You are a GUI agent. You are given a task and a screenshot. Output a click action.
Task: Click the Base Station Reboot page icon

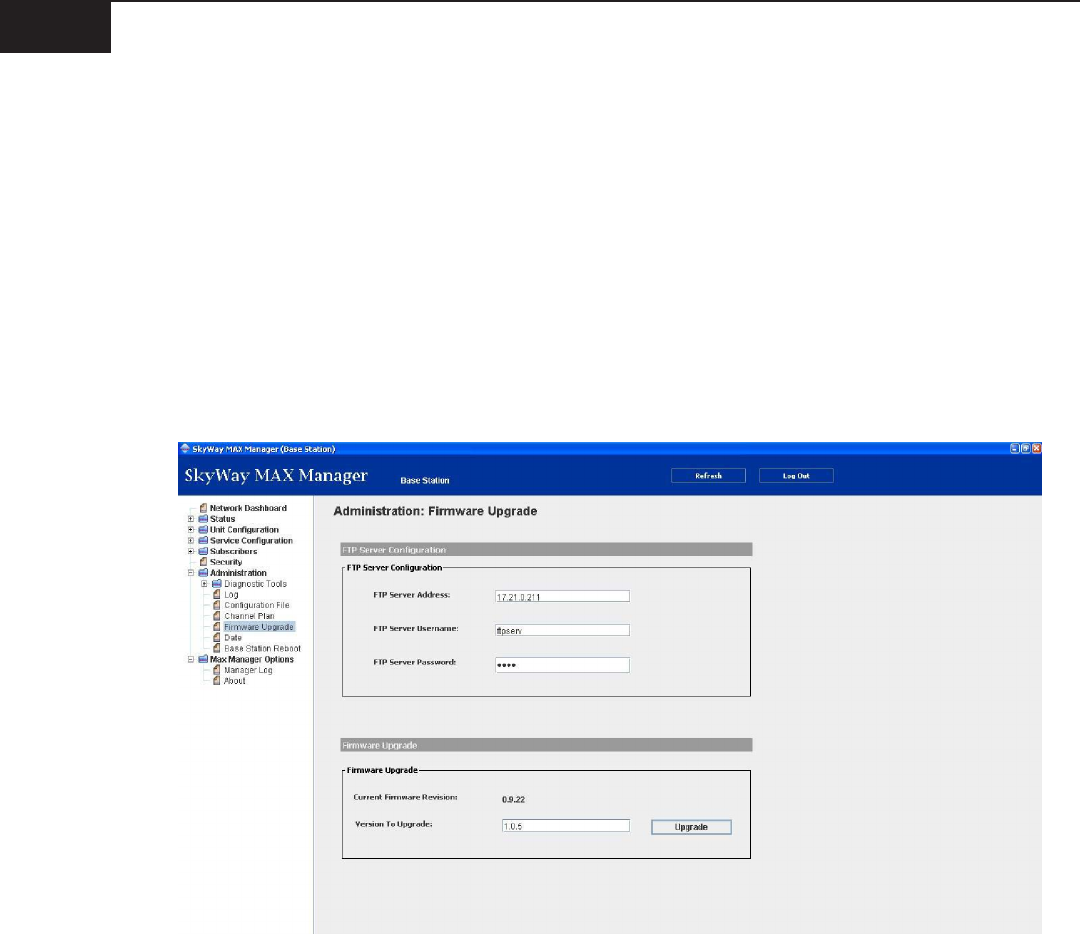(x=217, y=648)
